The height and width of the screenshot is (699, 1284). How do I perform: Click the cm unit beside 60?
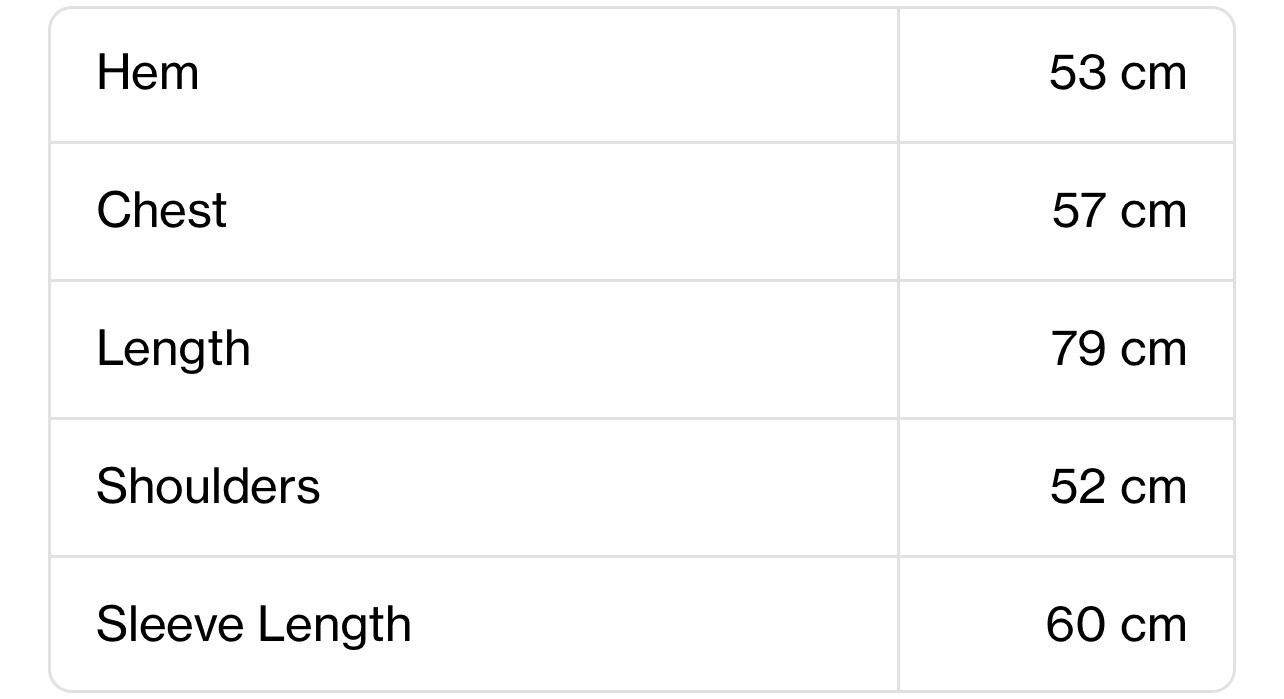pyautogui.click(x=1154, y=630)
